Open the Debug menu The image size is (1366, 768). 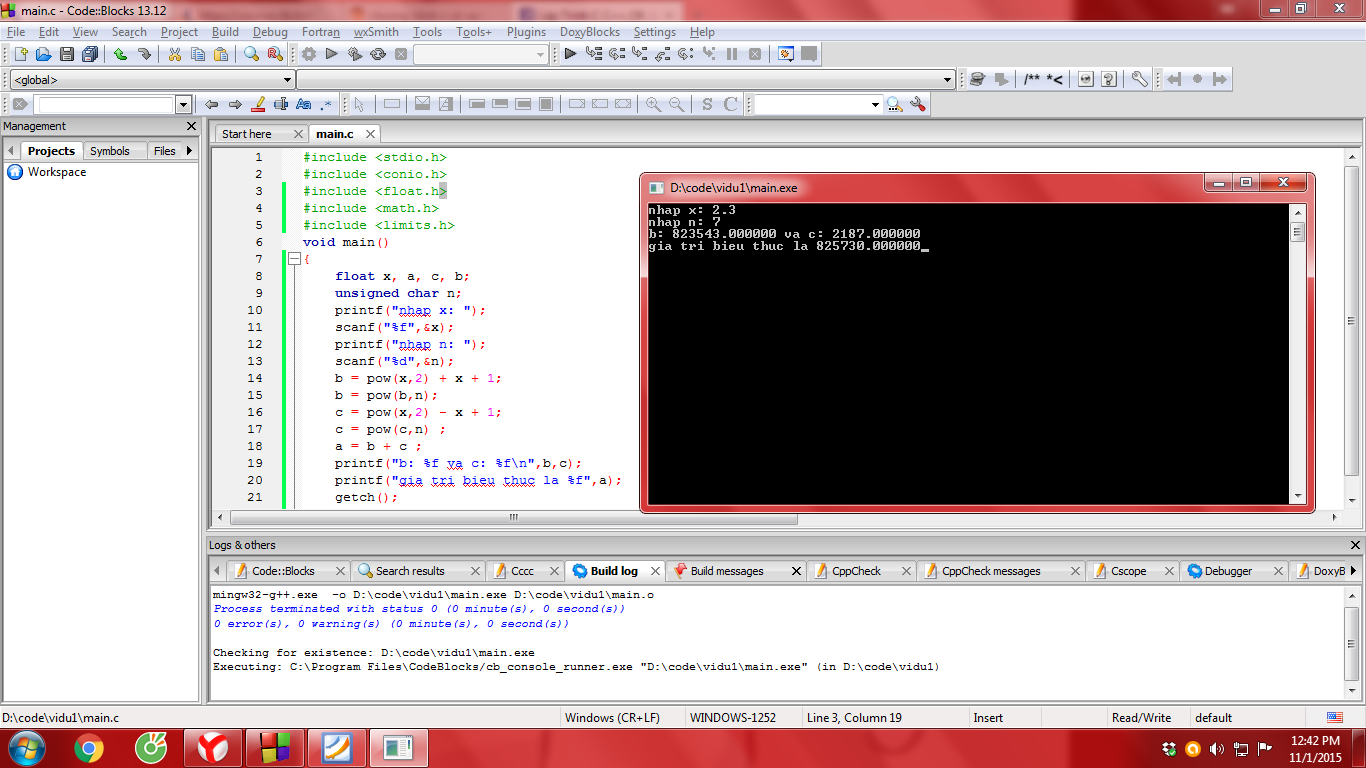(270, 32)
